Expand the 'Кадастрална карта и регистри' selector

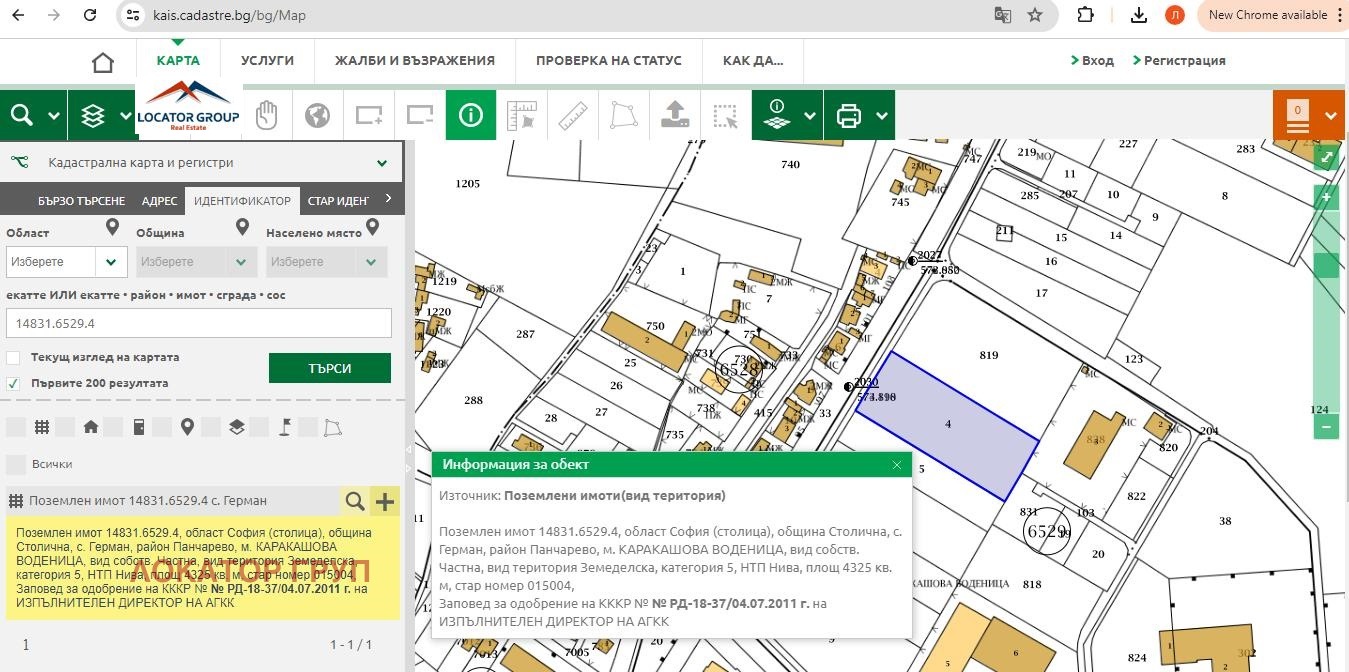[x=382, y=163]
